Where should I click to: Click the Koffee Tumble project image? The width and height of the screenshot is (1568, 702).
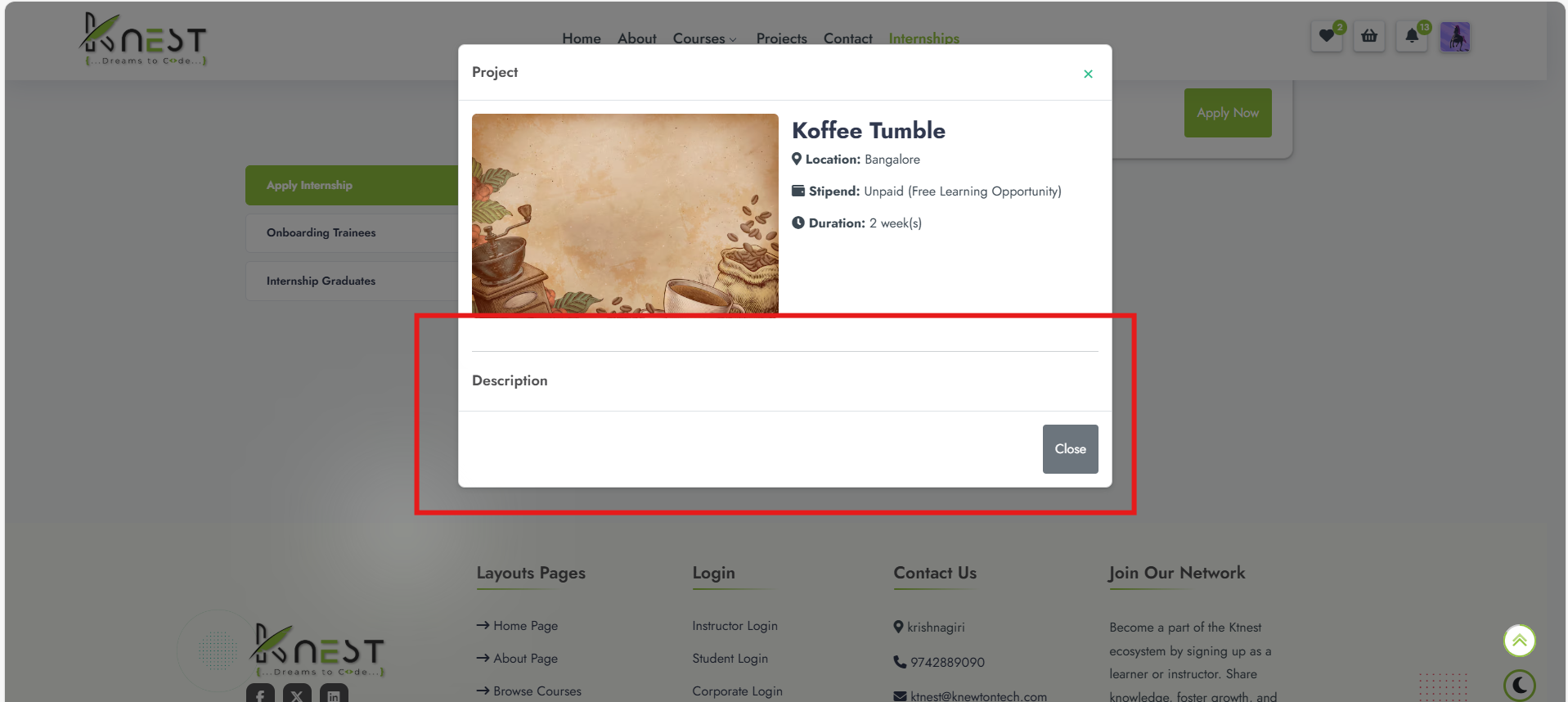pyautogui.click(x=625, y=214)
